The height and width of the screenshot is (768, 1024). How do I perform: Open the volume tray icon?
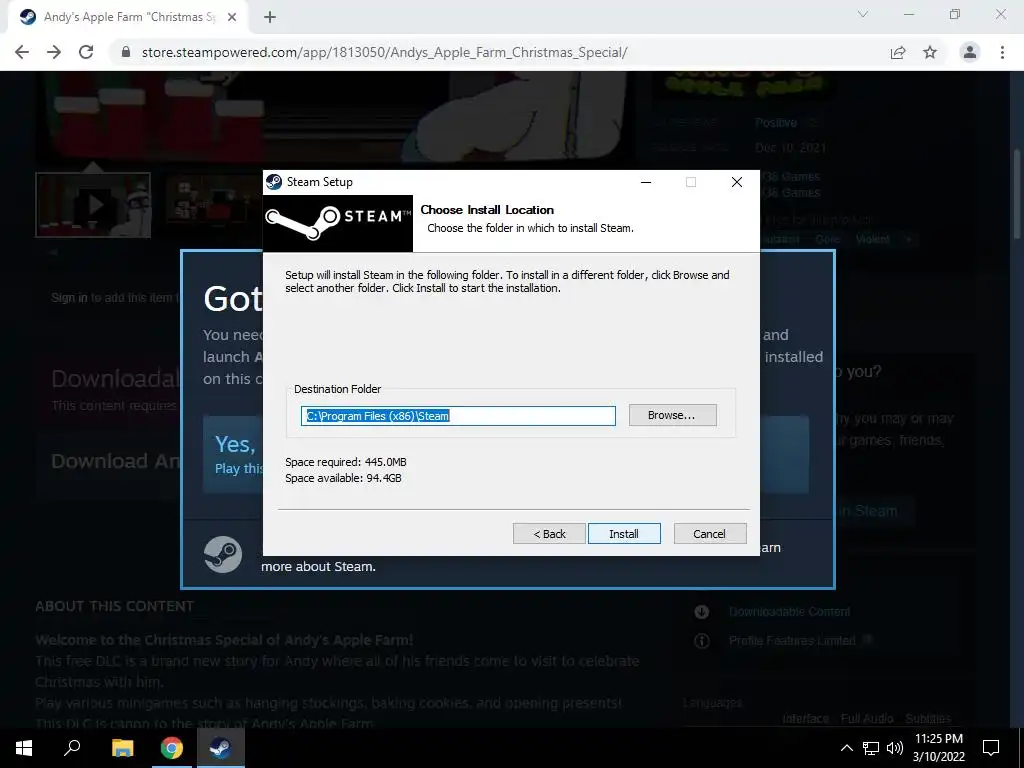click(895, 748)
